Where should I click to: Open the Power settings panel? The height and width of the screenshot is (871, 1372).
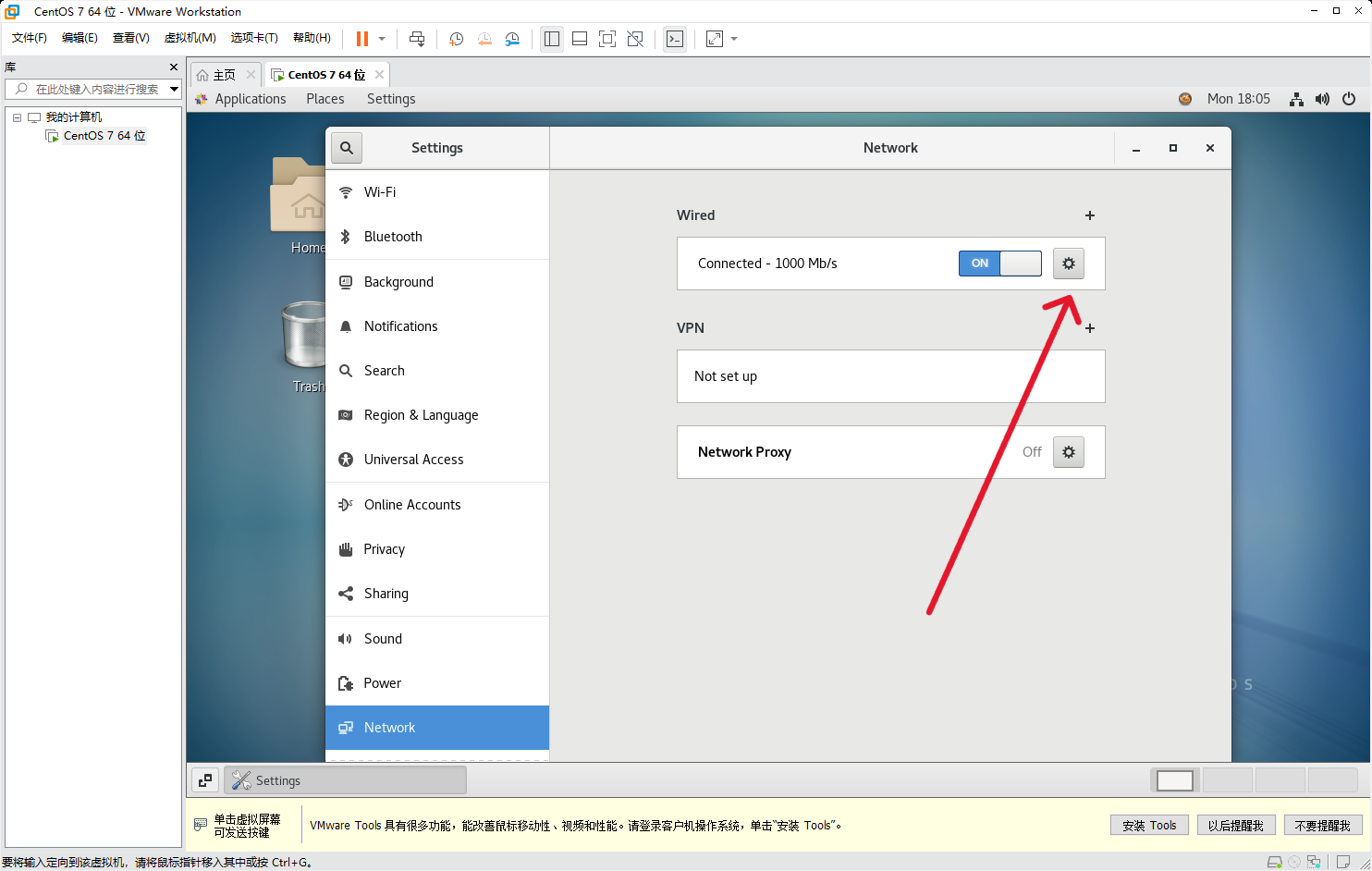pos(437,683)
